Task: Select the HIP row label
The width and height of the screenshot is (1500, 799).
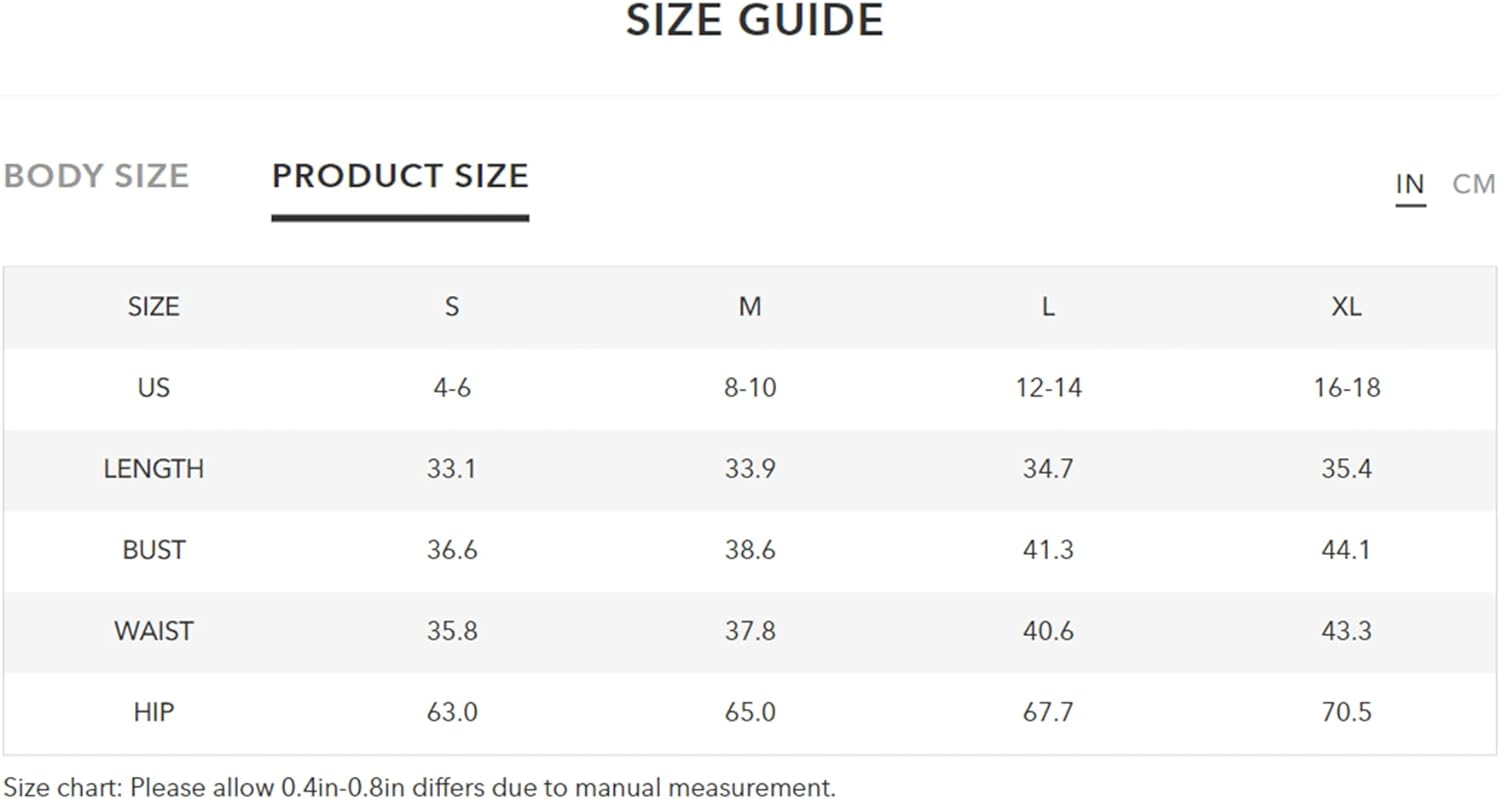Action: 153,712
